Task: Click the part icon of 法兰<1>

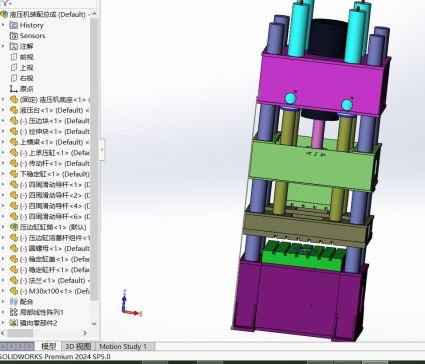Action: (x=14, y=280)
